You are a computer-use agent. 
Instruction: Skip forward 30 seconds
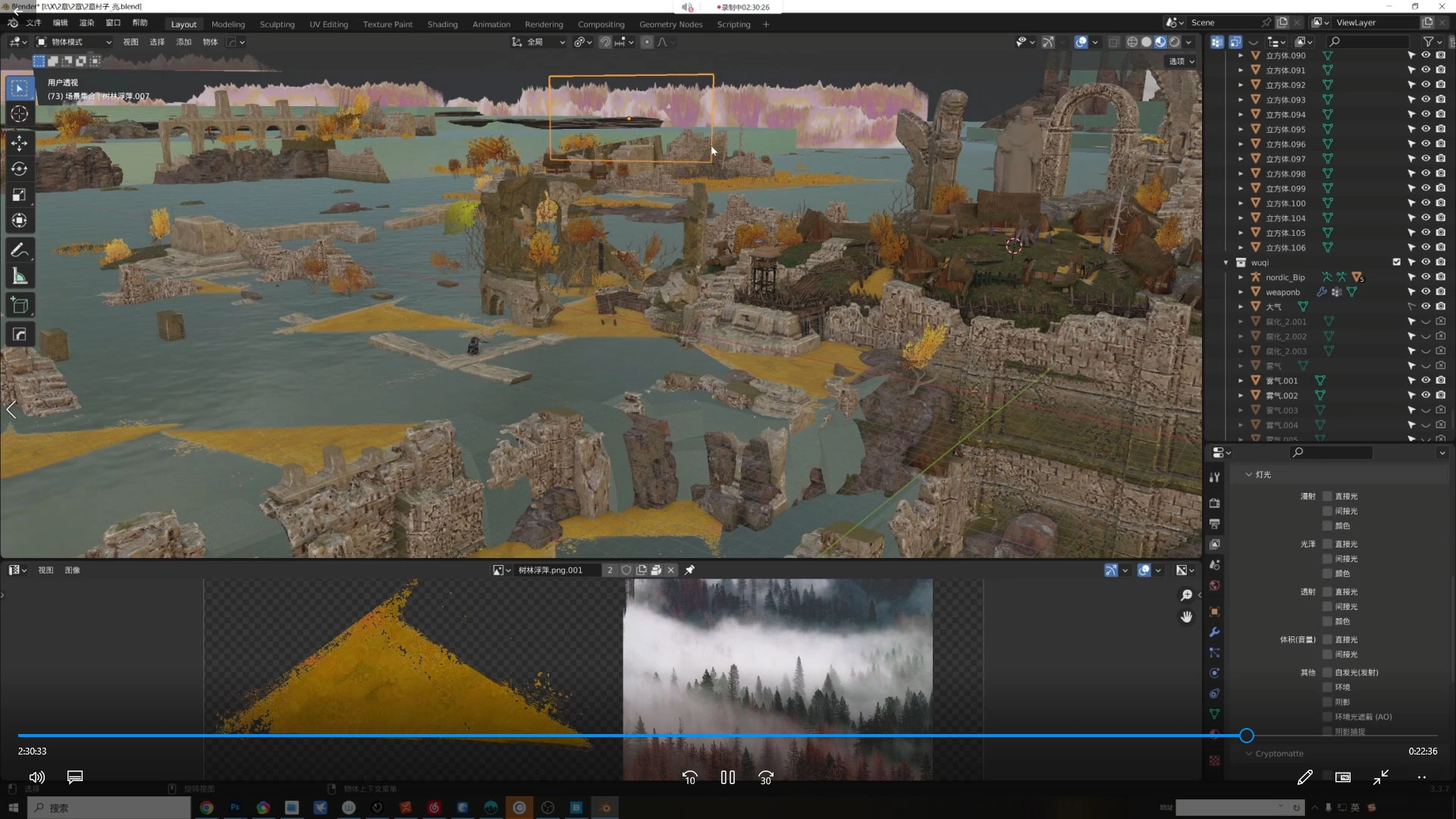pyautogui.click(x=765, y=777)
